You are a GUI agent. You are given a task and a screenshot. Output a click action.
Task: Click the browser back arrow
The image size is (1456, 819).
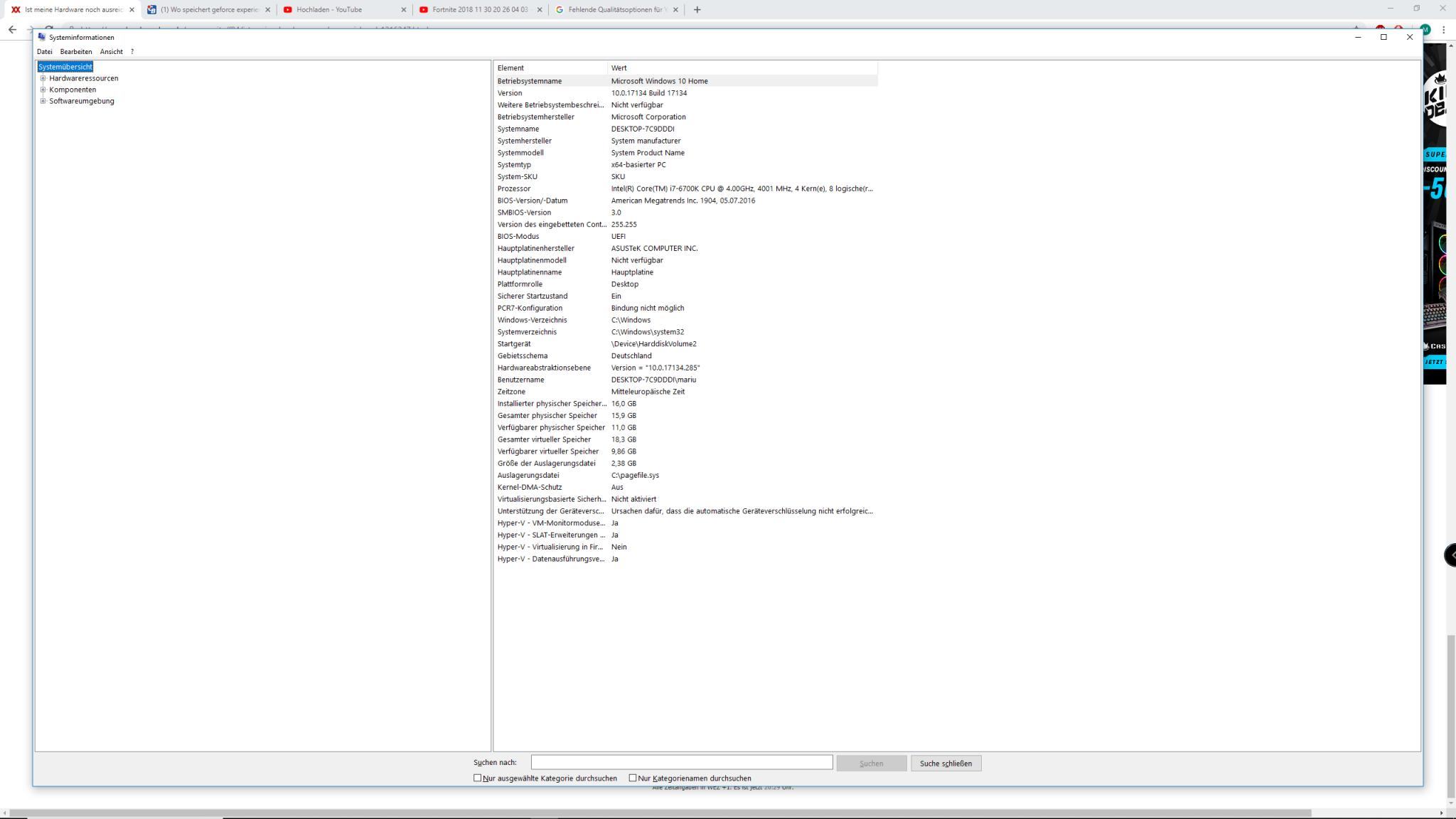tap(12, 30)
